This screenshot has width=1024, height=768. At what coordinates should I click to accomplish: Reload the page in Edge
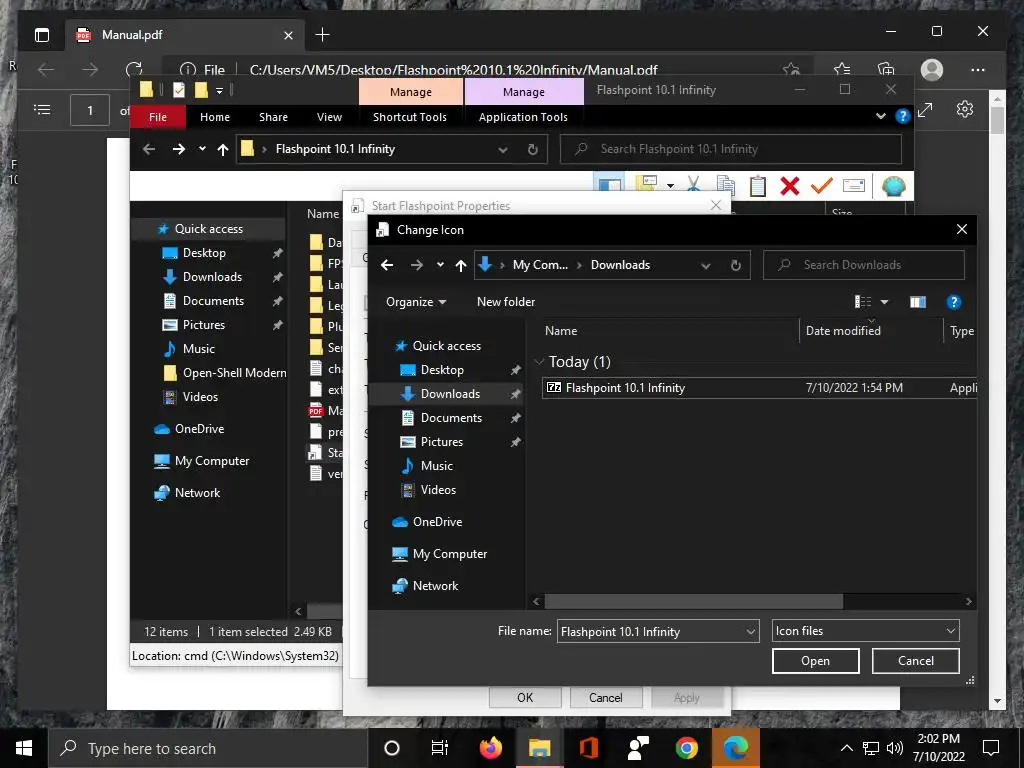coord(134,69)
